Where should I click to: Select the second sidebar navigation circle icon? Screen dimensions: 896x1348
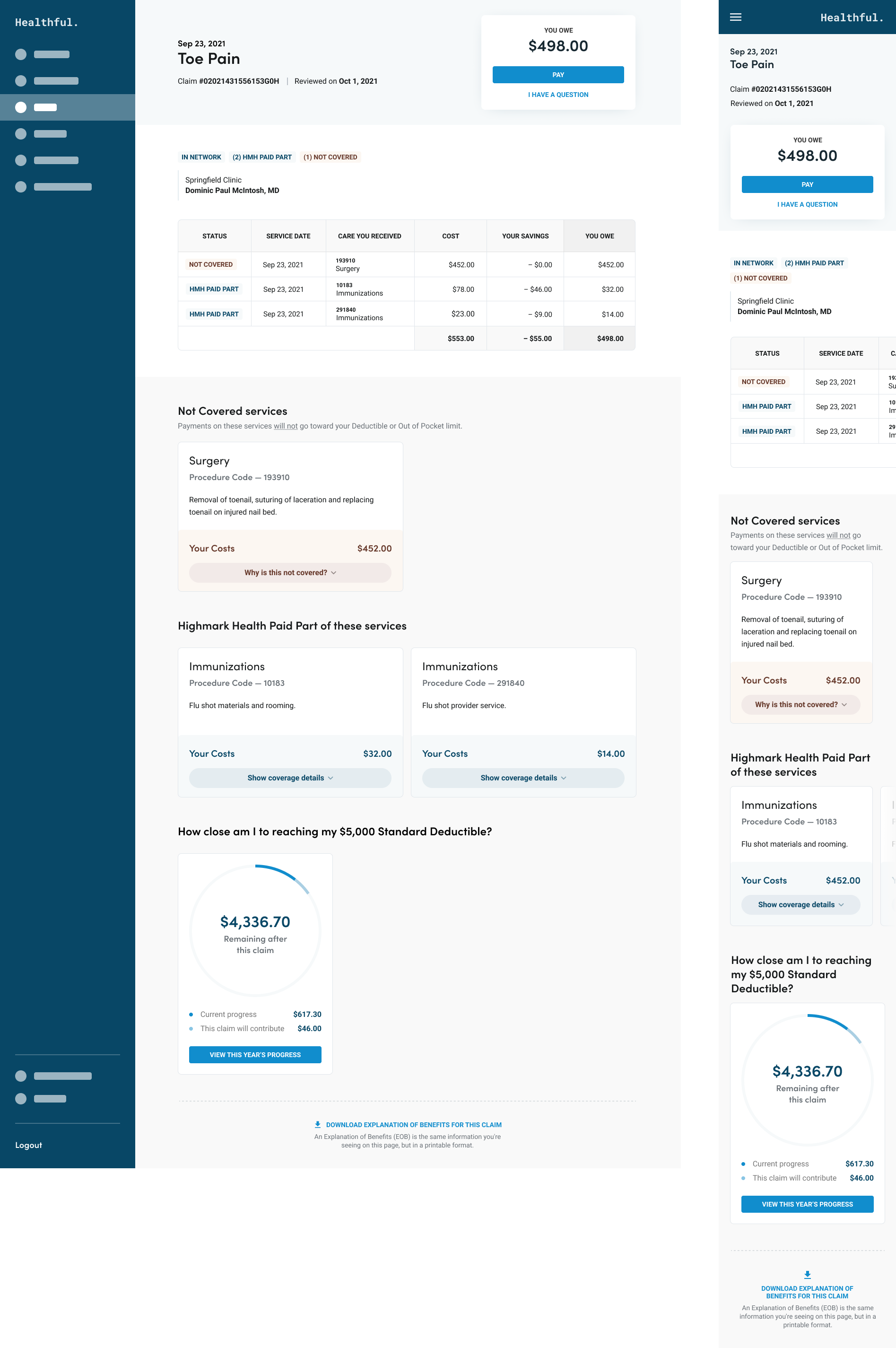click(x=21, y=80)
